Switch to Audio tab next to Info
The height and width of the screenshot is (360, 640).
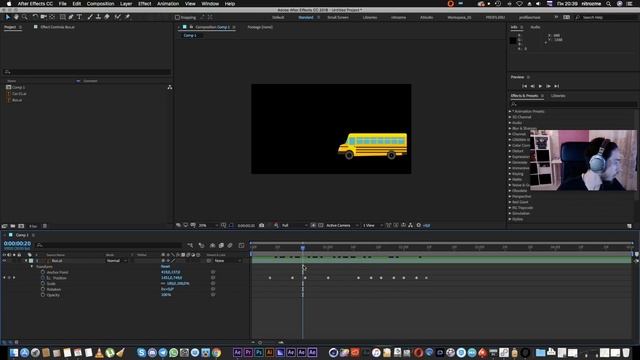coord(536,27)
